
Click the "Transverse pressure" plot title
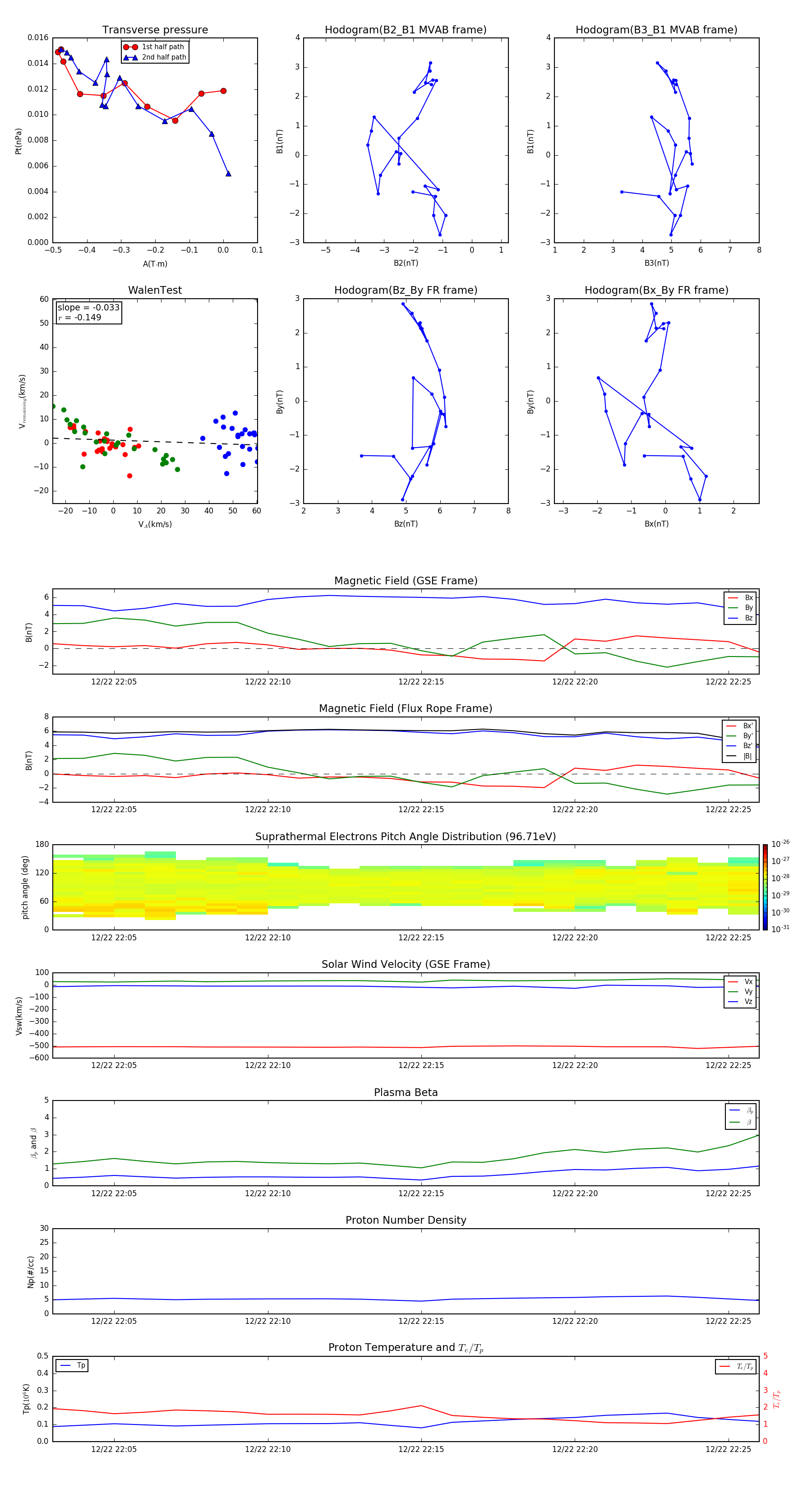pyautogui.click(x=155, y=30)
